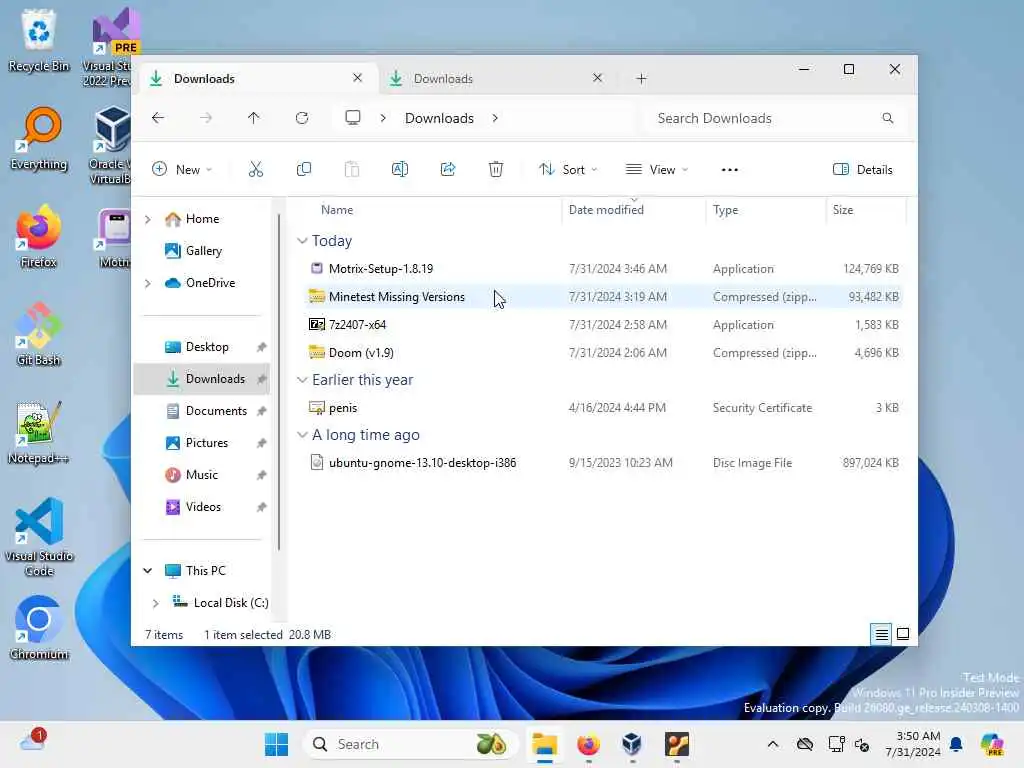Click the taskbar Search box
Viewport: 1024px width, 768px height.
pos(410,744)
